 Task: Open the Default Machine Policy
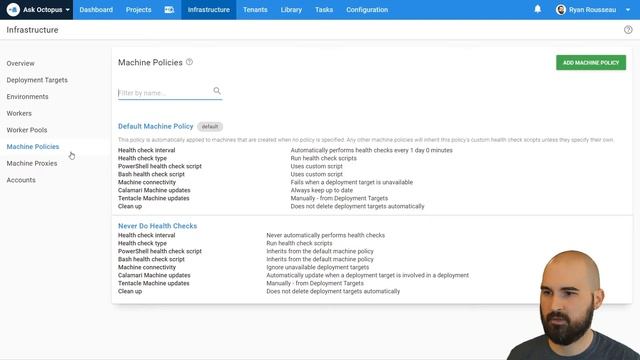(x=156, y=127)
